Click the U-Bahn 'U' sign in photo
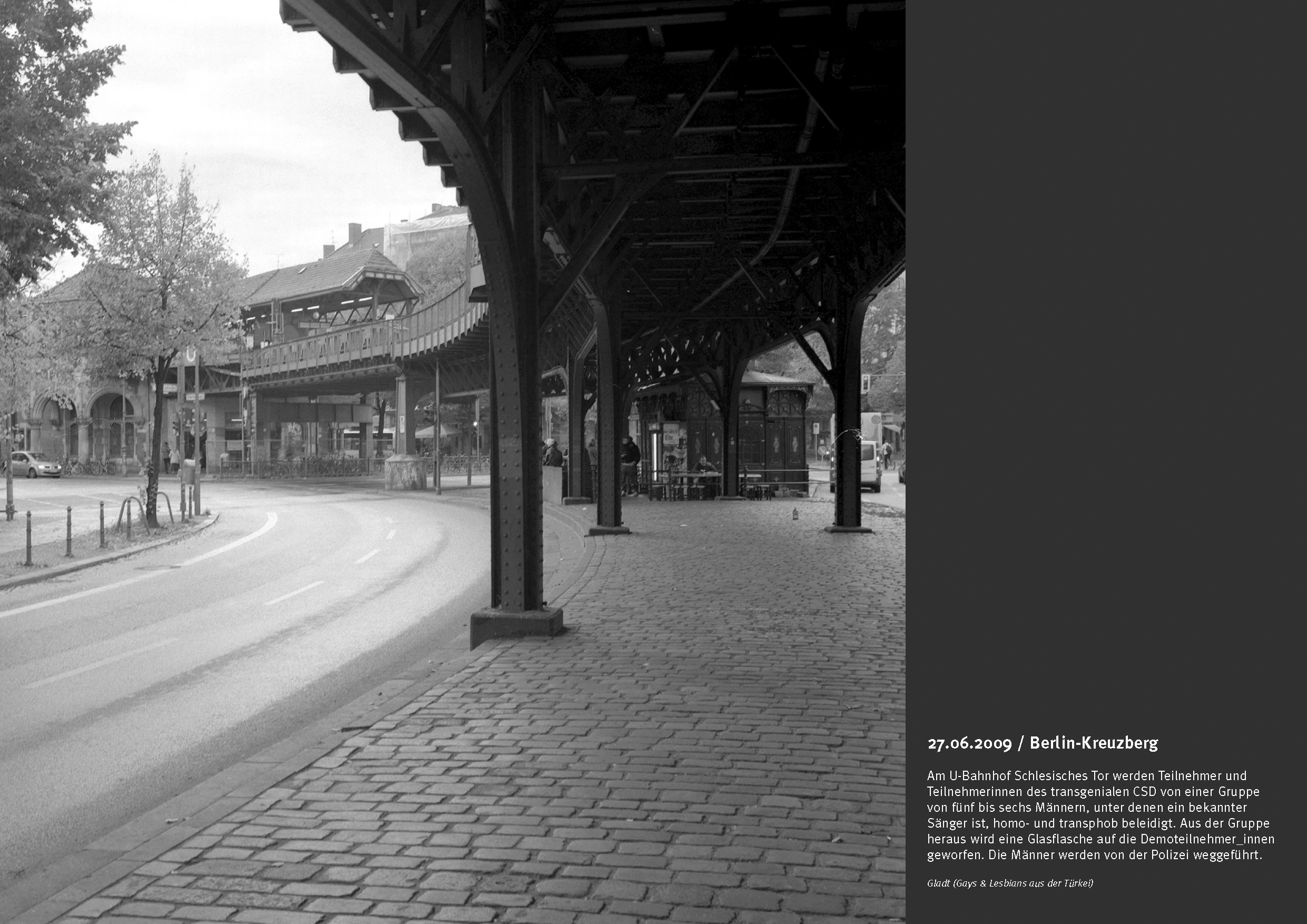This screenshot has height=924, width=1307. pyautogui.click(x=190, y=356)
